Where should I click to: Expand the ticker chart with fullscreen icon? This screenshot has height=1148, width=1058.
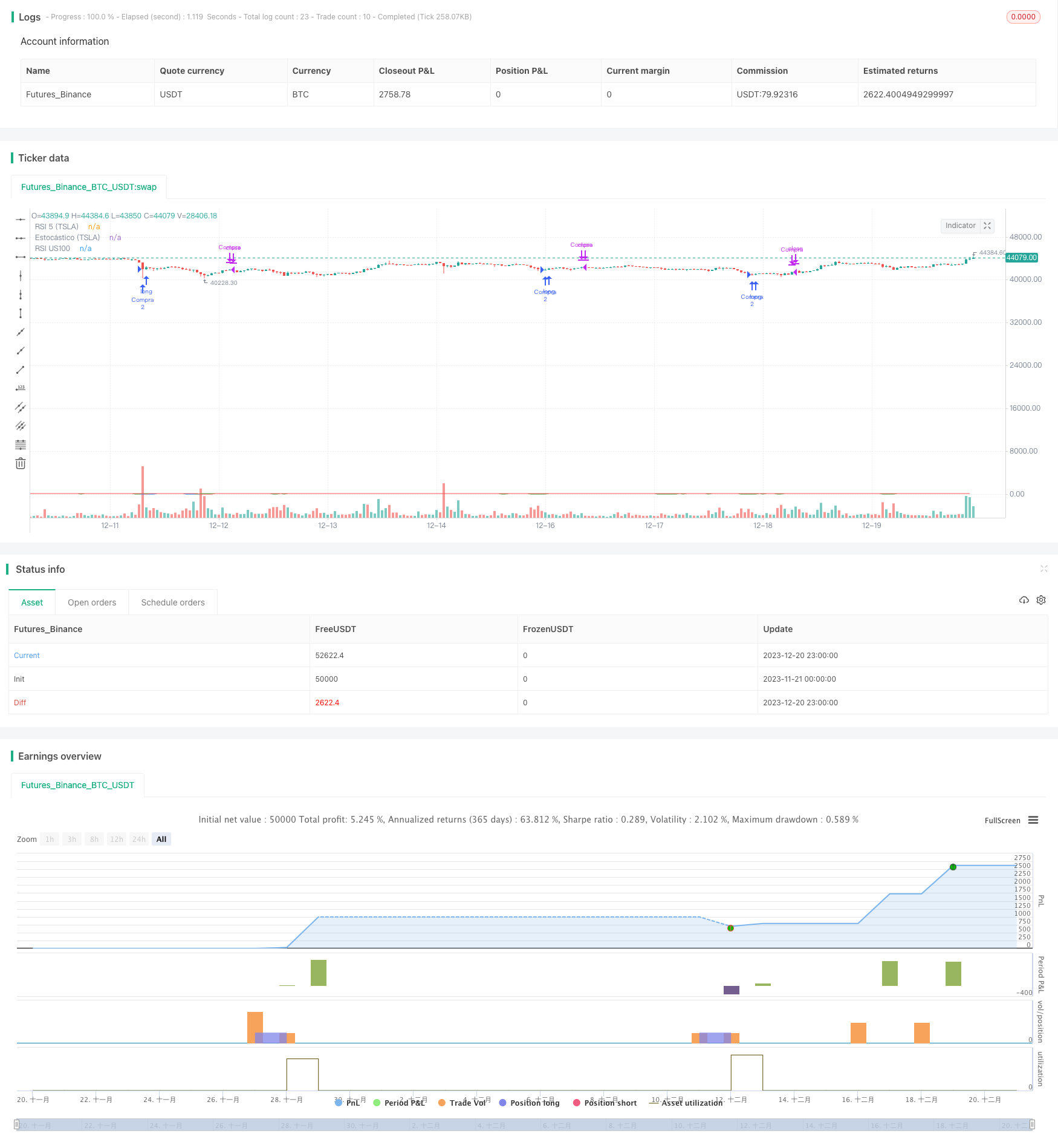tap(987, 226)
